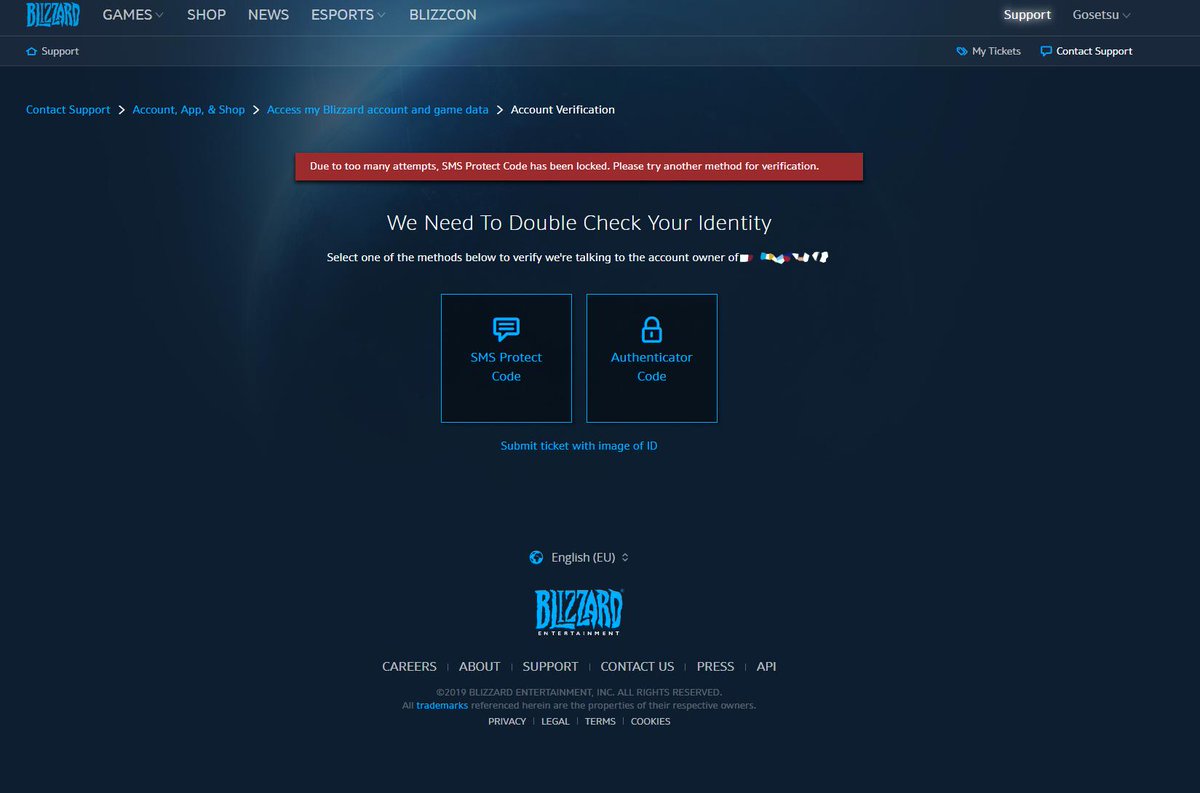
Task: Open the Games dropdown menu
Action: [x=133, y=15]
